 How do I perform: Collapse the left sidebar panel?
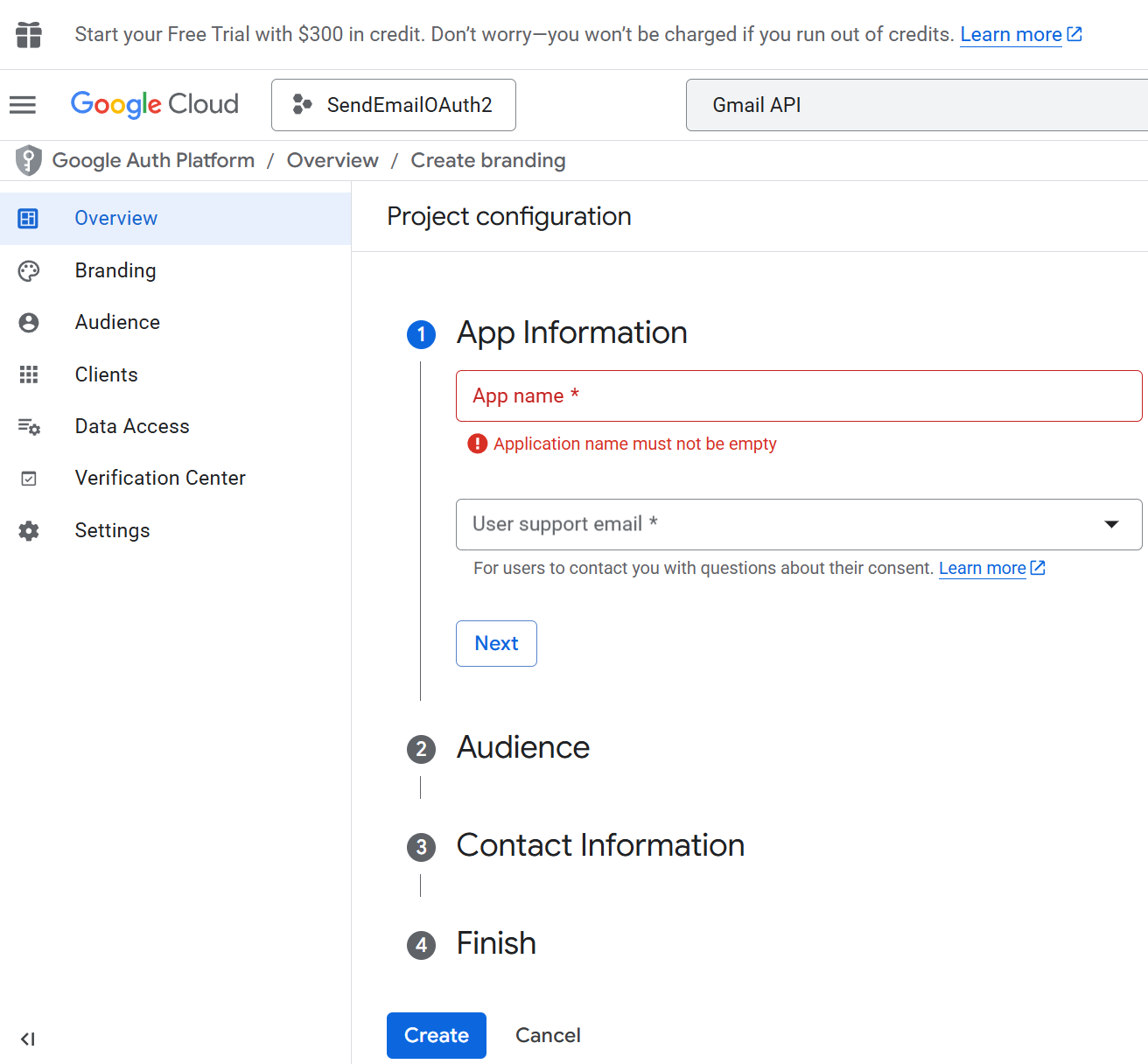tap(28, 1039)
